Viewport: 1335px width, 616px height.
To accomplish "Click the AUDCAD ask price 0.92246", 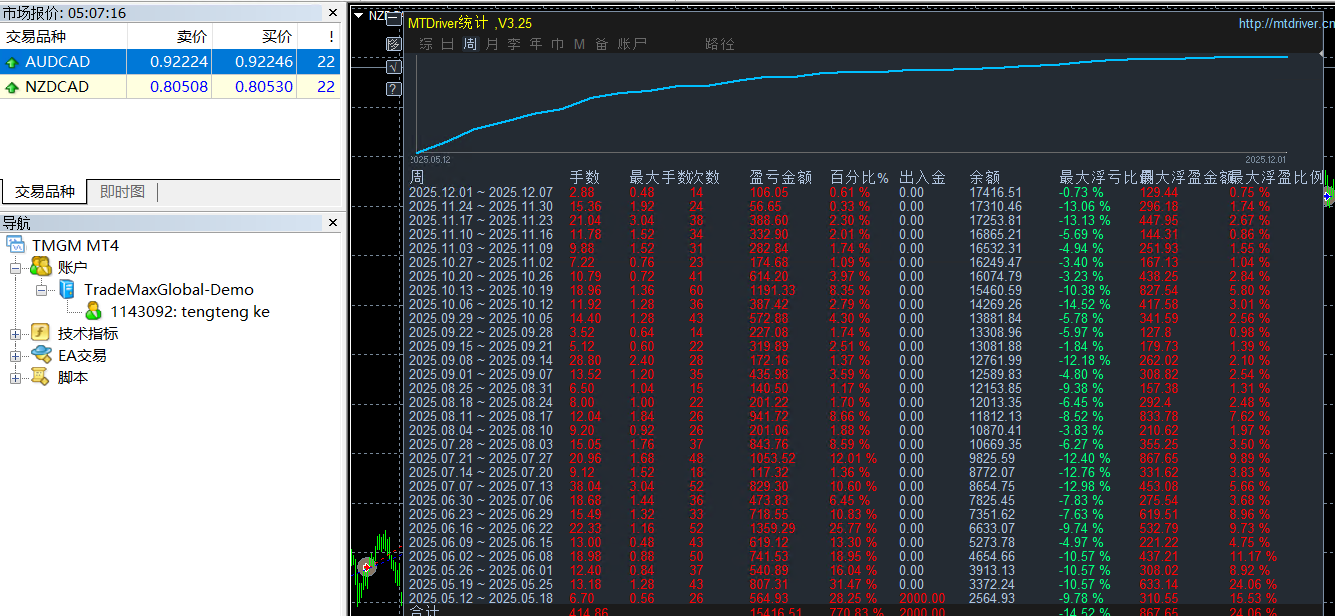I will [264, 62].
